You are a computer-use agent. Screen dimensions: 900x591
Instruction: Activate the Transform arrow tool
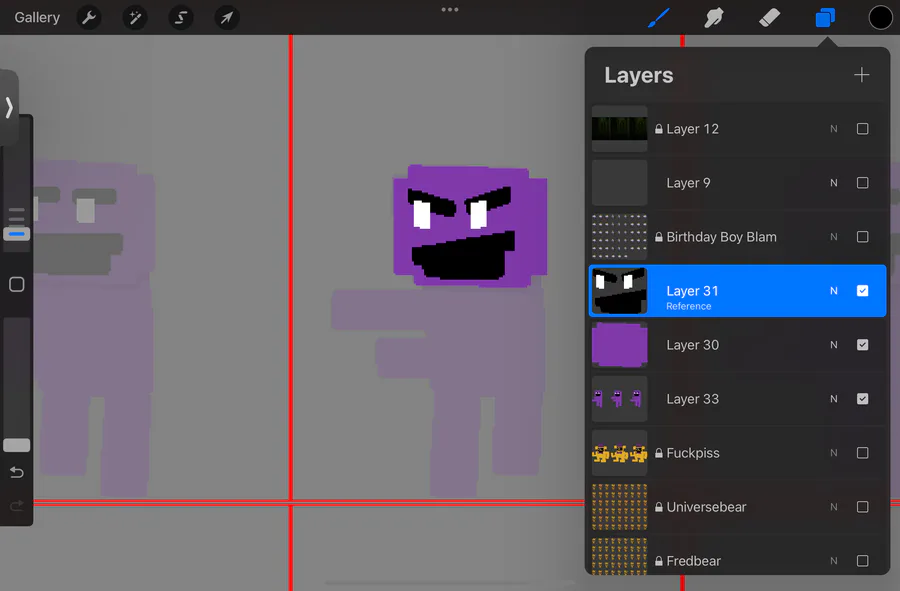click(227, 18)
